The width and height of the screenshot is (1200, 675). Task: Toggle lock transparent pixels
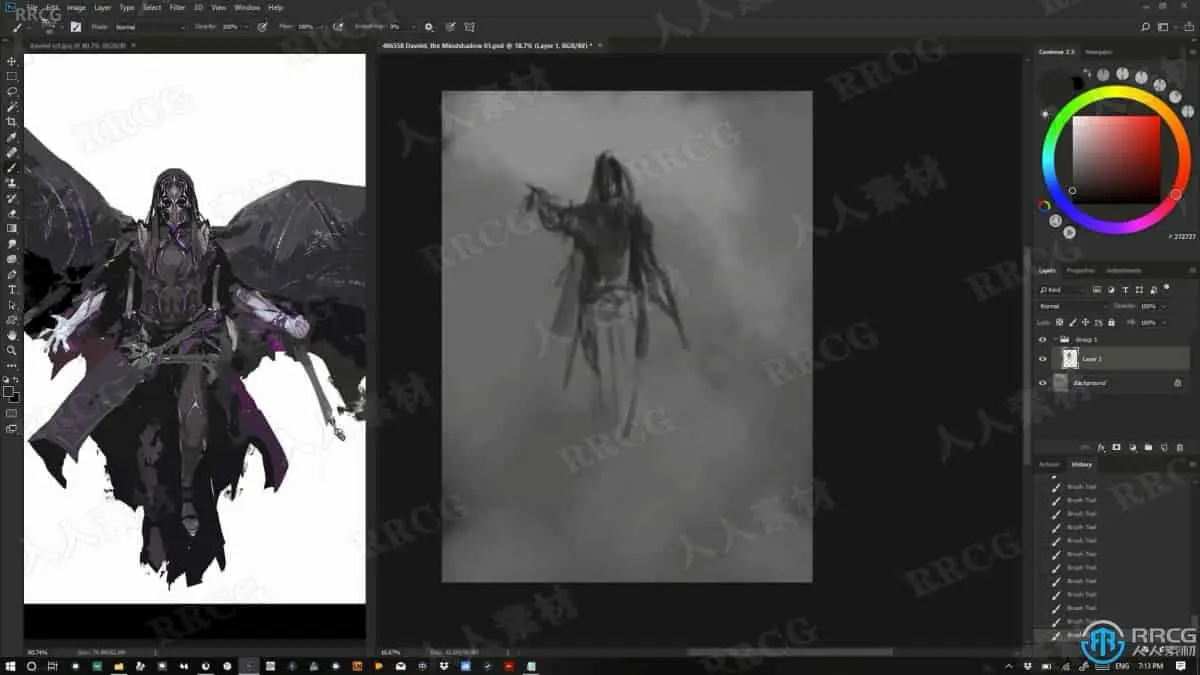(x=1060, y=322)
